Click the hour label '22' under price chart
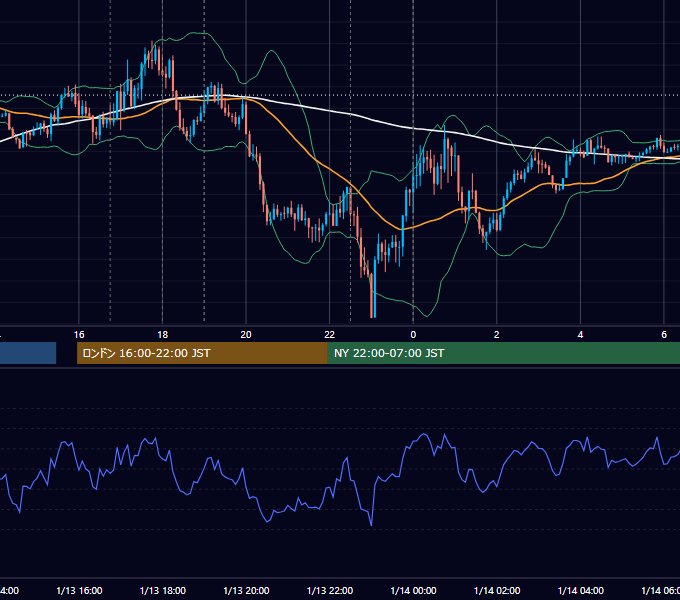 point(330,335)
